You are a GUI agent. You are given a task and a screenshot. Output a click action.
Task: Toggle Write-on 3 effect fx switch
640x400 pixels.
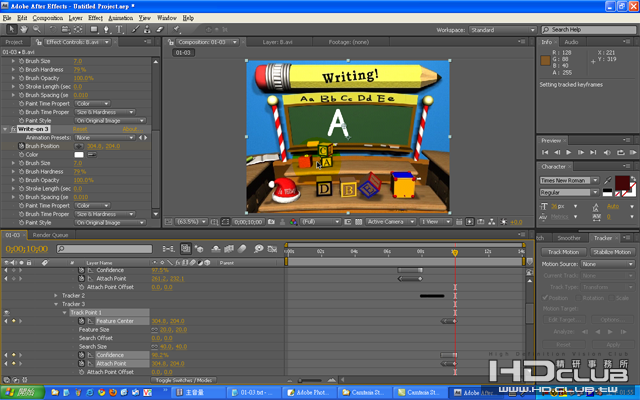[x=13, y=129]
